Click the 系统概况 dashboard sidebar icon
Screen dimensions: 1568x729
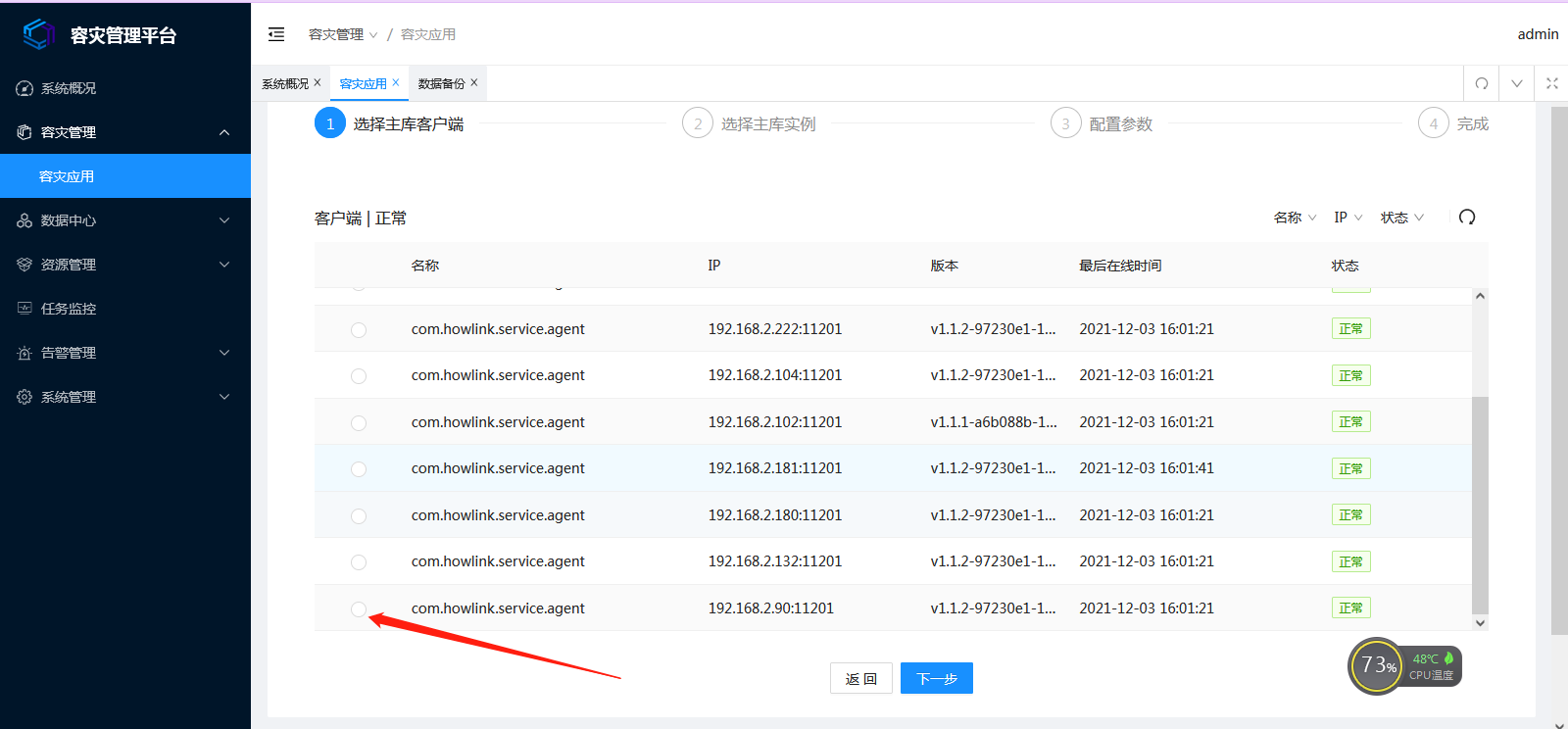pos(24,88)
